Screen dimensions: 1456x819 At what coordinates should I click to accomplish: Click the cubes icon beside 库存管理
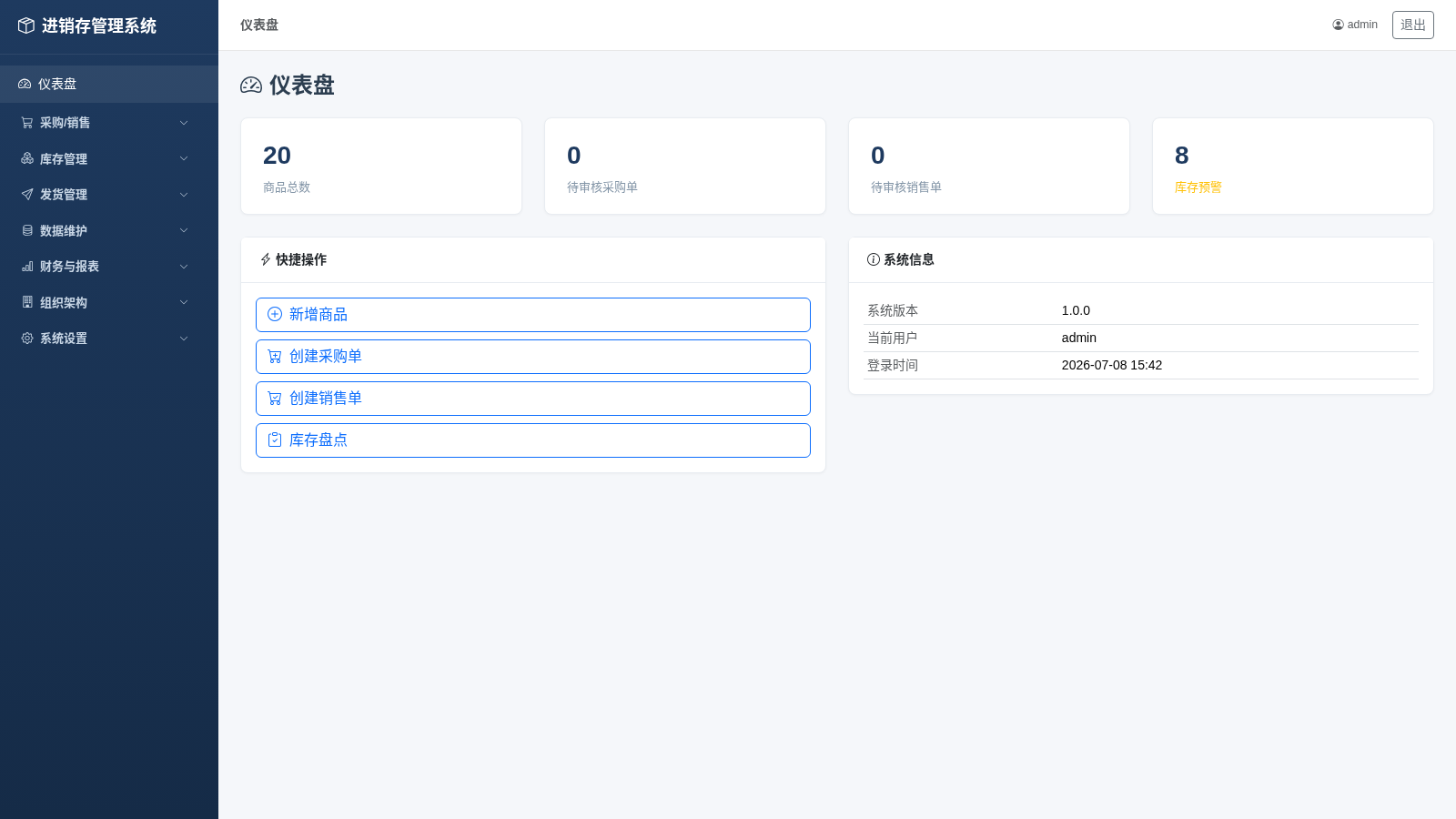point(27,158)
